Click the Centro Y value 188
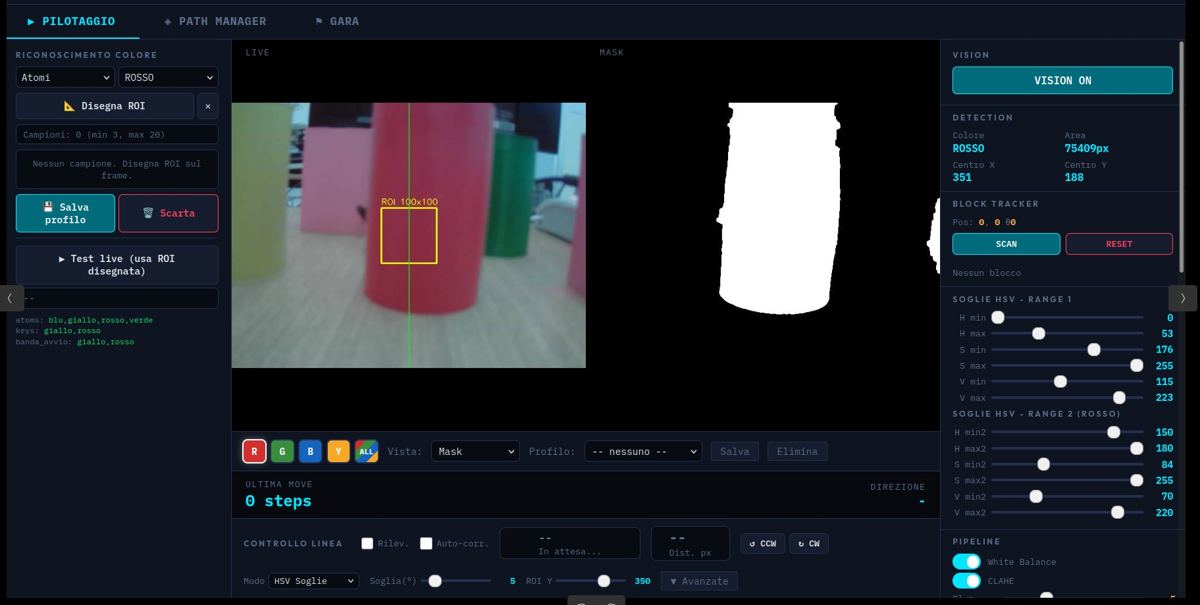 (1074, 177)
